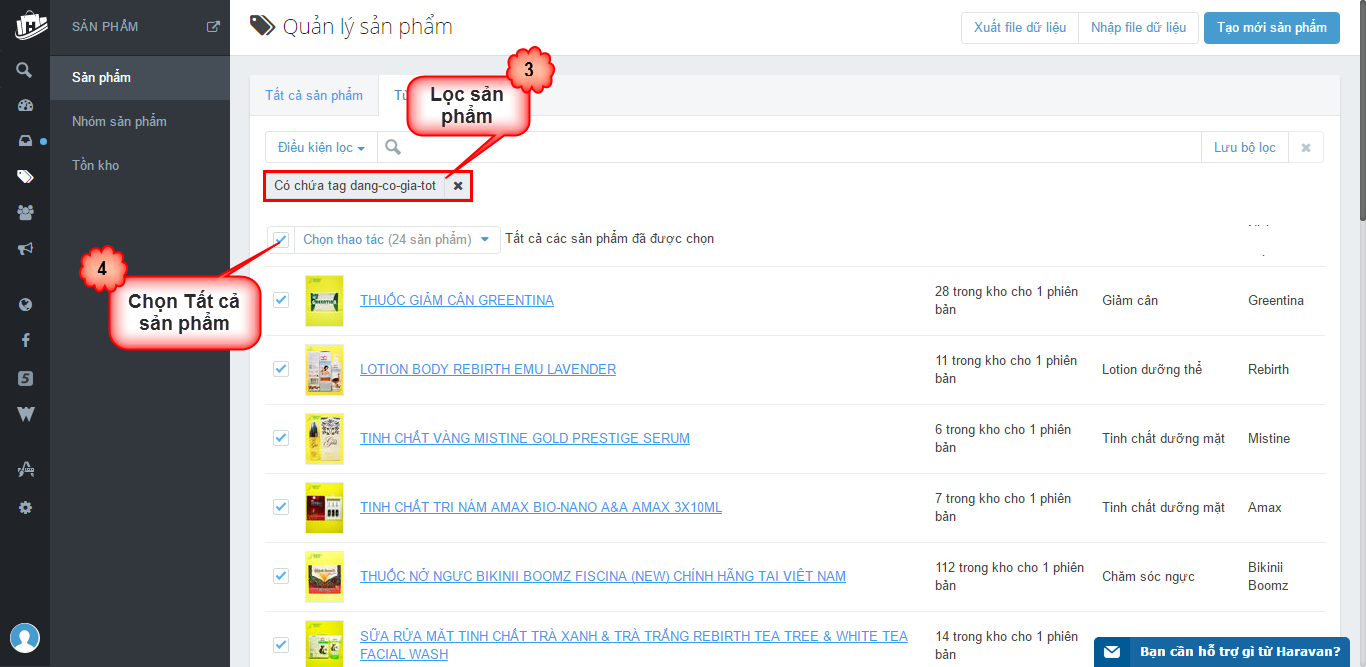Open SỮA RỬA MẶT REBIRTH TEA TREE link
The width and height of the screenshot is (1366, 667).
634,645
